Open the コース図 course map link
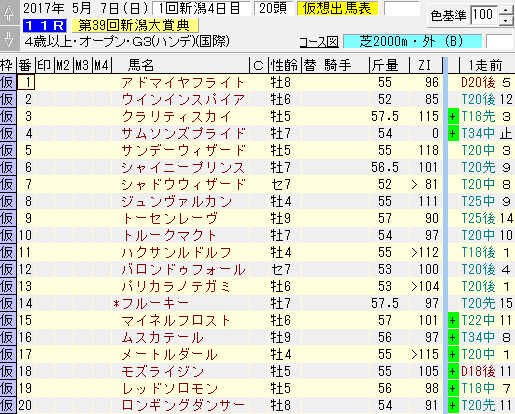Screen dimensions: 515x414 pyautogui.click(x=319, y=42)
